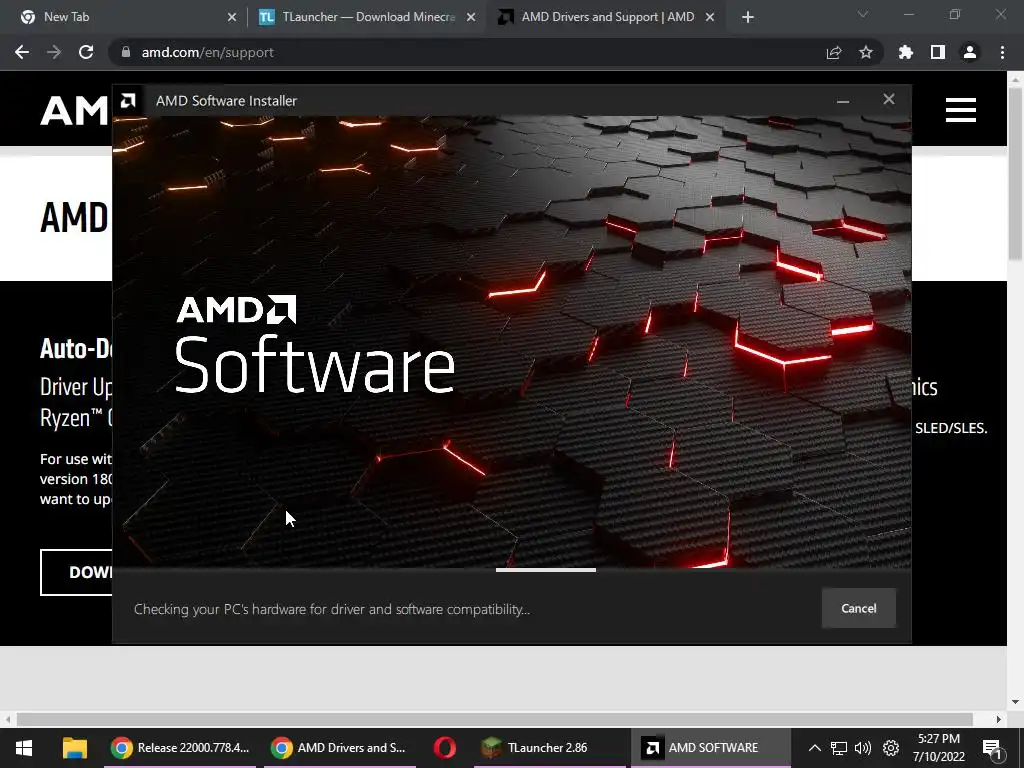This screenshot has width=1024, height=768.
Task: Click the disabled forward navigation arrow
Action: click(54, 52)
